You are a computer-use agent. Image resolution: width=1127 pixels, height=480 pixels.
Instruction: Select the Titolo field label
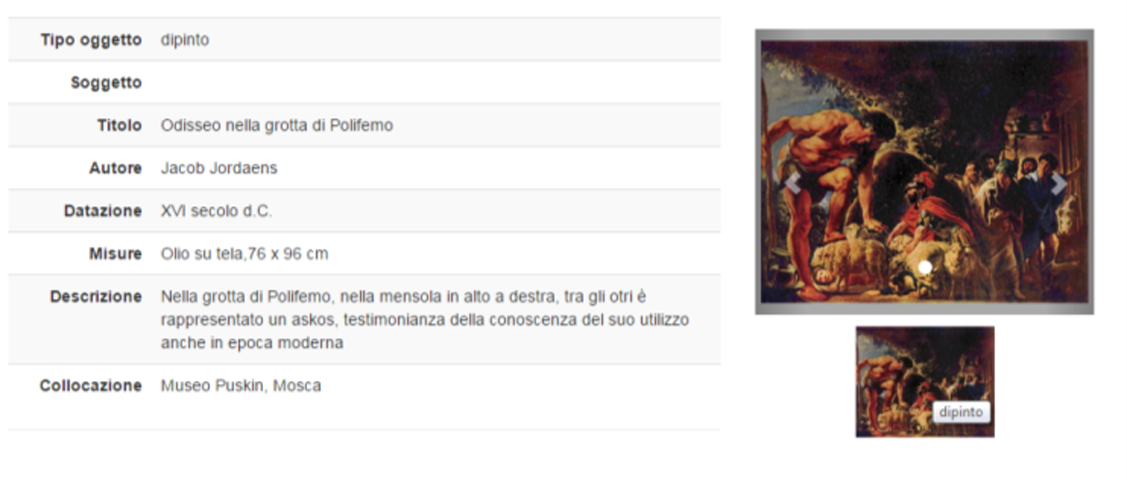pos(119,125)
